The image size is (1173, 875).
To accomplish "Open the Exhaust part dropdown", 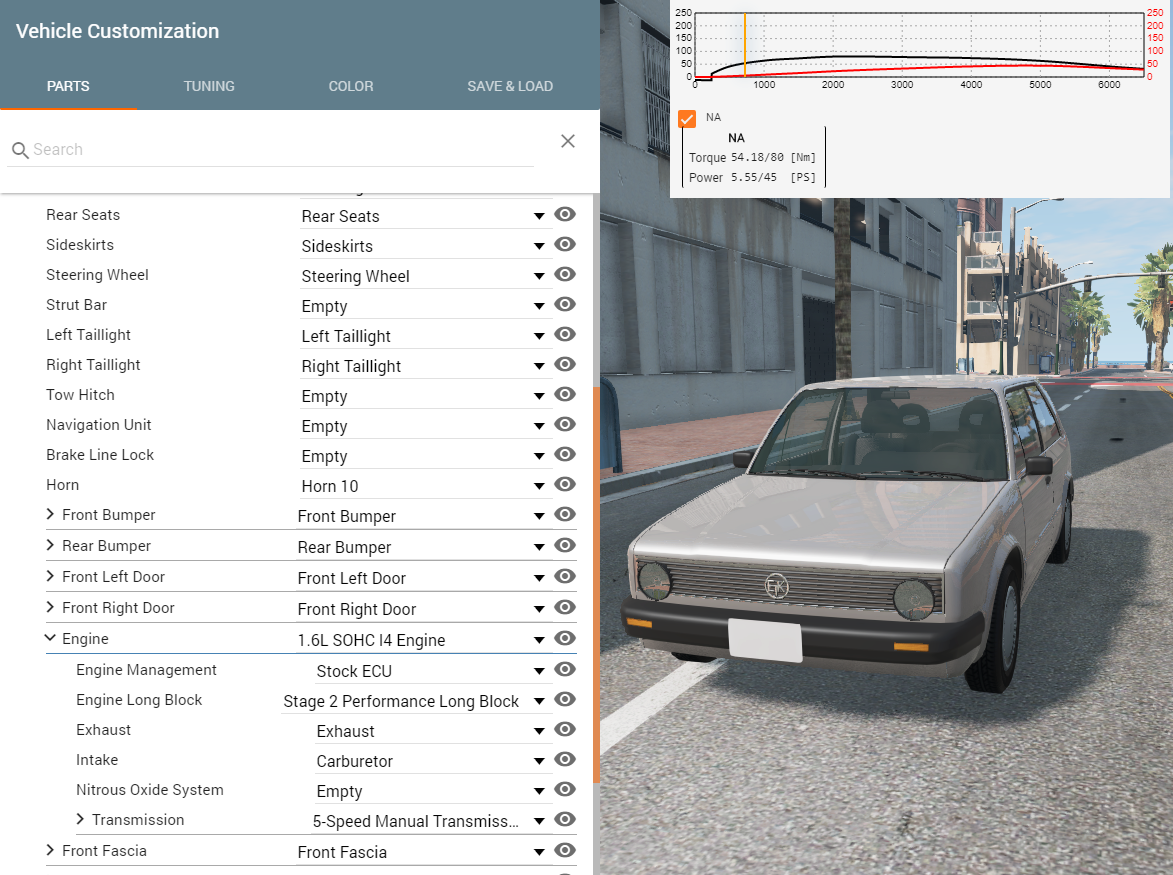I will point(432,731).
